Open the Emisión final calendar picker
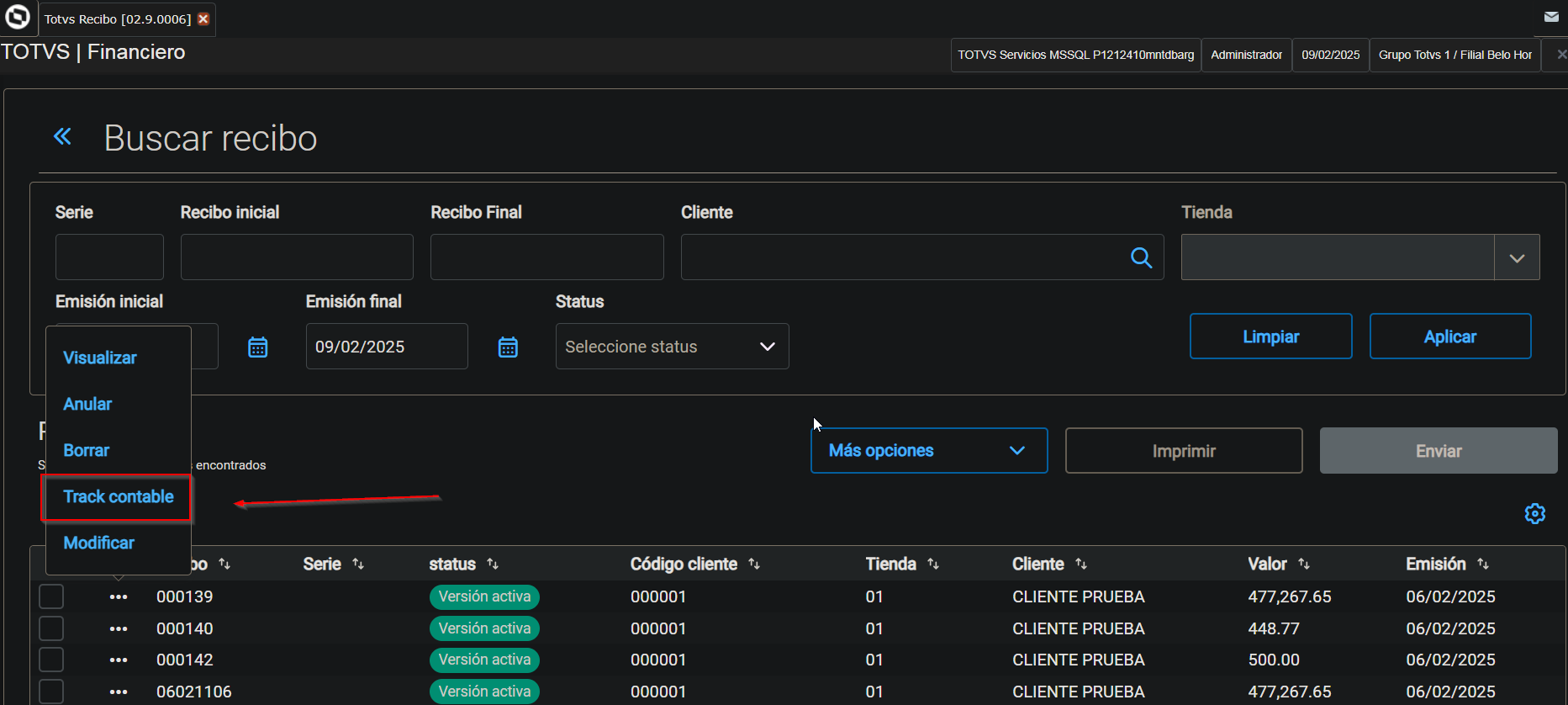The height and width of the screenshot is (705, 1568). tap(508, 347)
